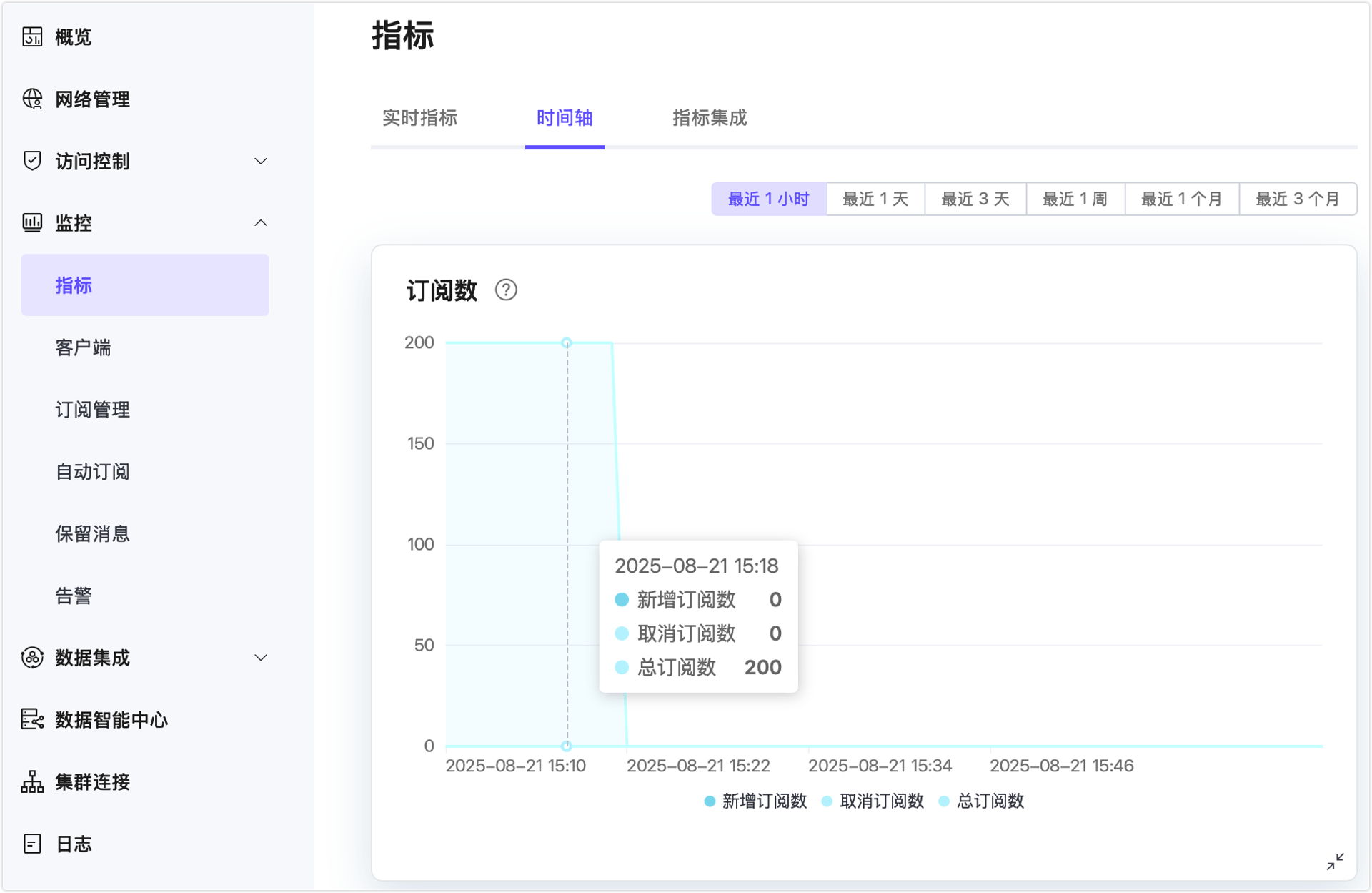Toggle 总订阅数 series in the legend
The image size is (1372, 893).
(982, 801)
